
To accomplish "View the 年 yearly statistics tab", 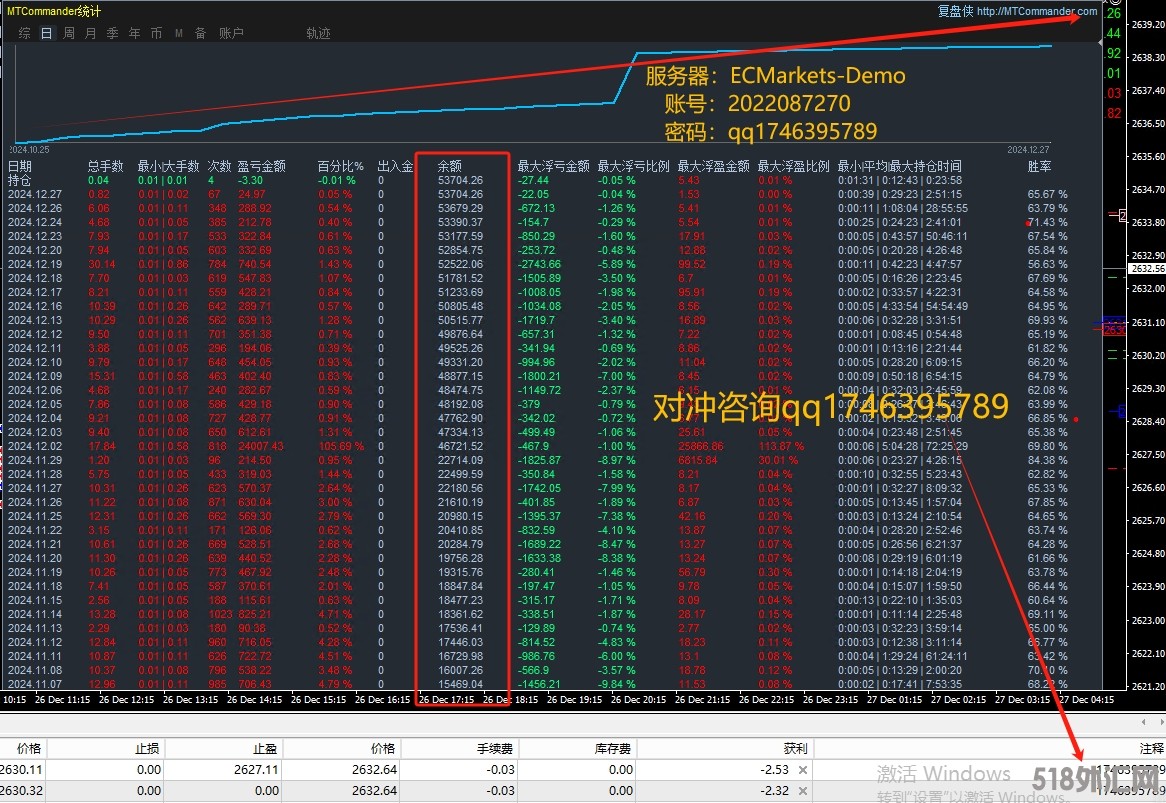I will click(135, 33).
